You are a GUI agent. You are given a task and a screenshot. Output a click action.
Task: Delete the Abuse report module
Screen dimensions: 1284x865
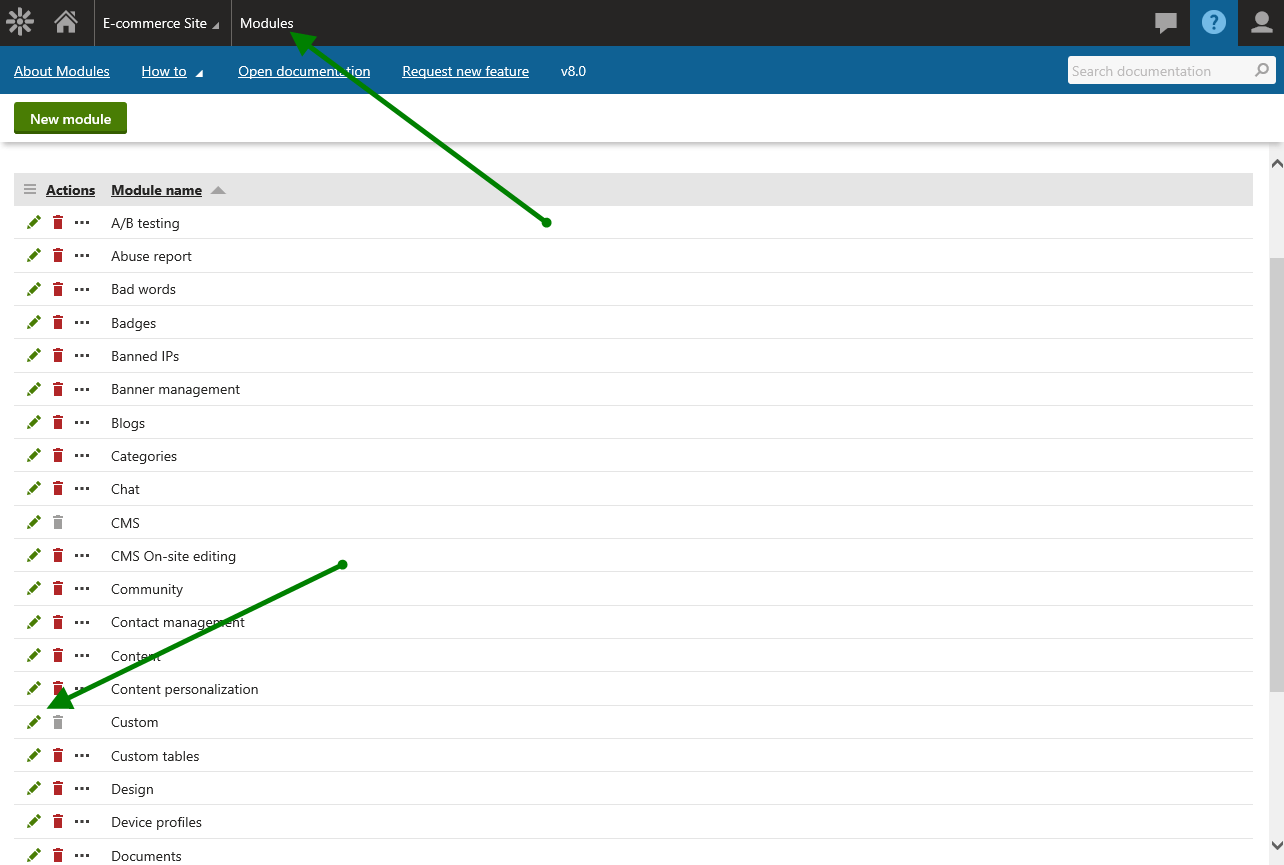tap(58, 256)
